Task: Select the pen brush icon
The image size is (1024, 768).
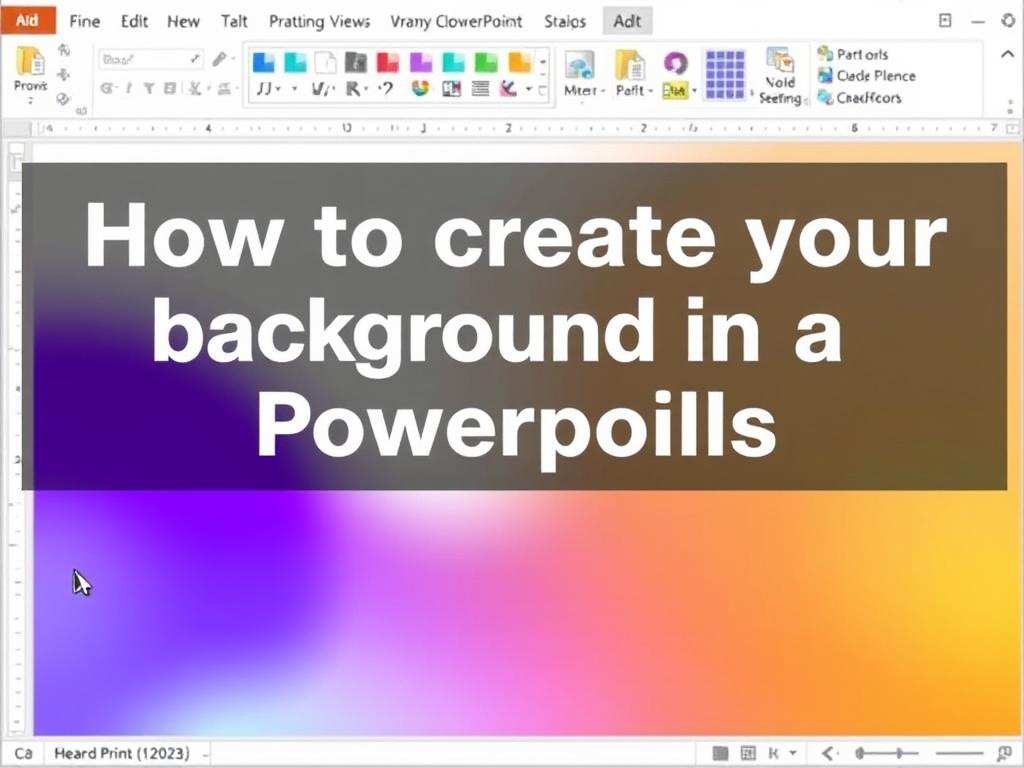Action: pos(220,59)
